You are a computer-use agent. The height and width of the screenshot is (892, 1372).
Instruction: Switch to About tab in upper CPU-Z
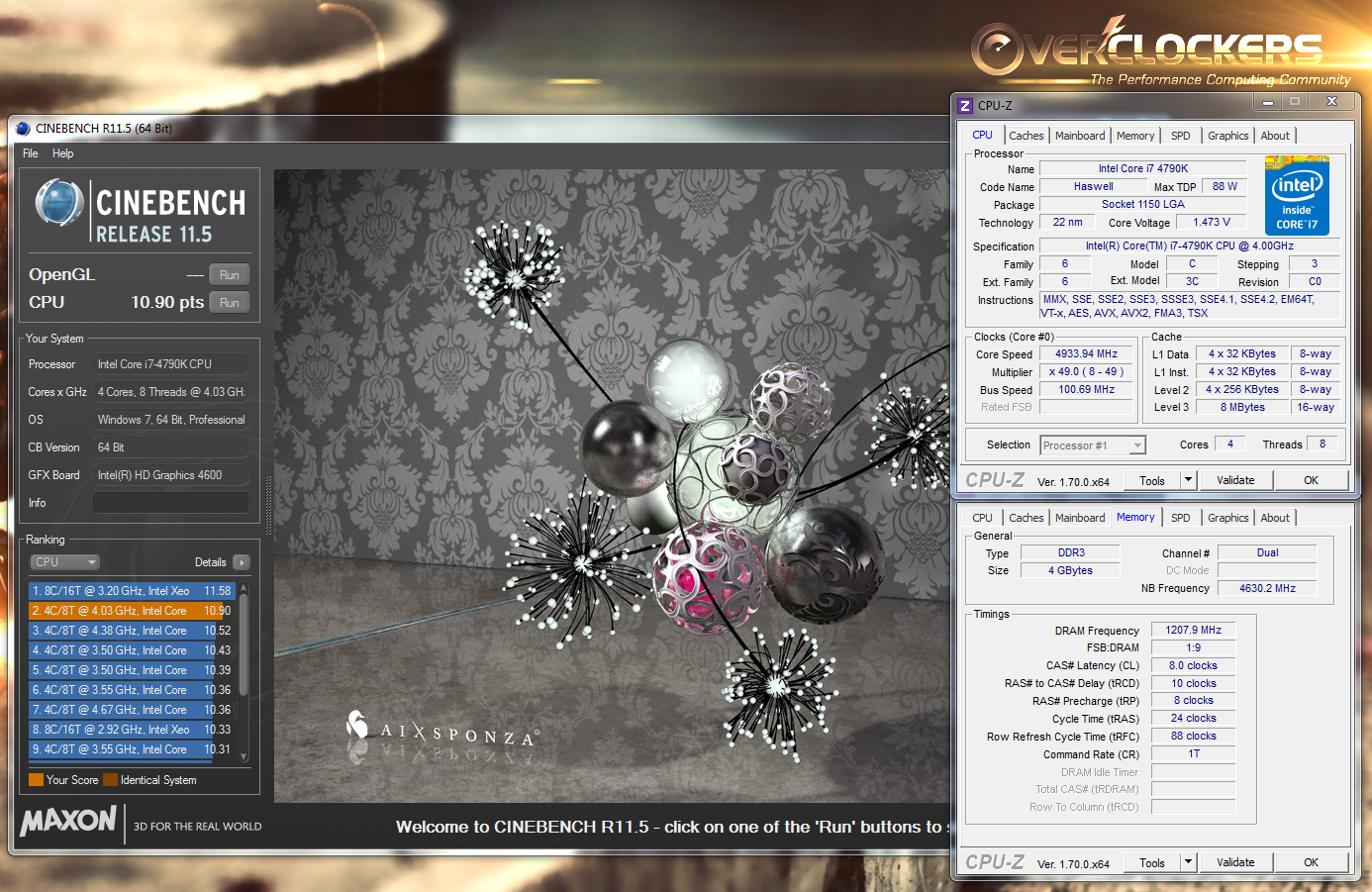pyautogui.click(x=1275, y=136)
